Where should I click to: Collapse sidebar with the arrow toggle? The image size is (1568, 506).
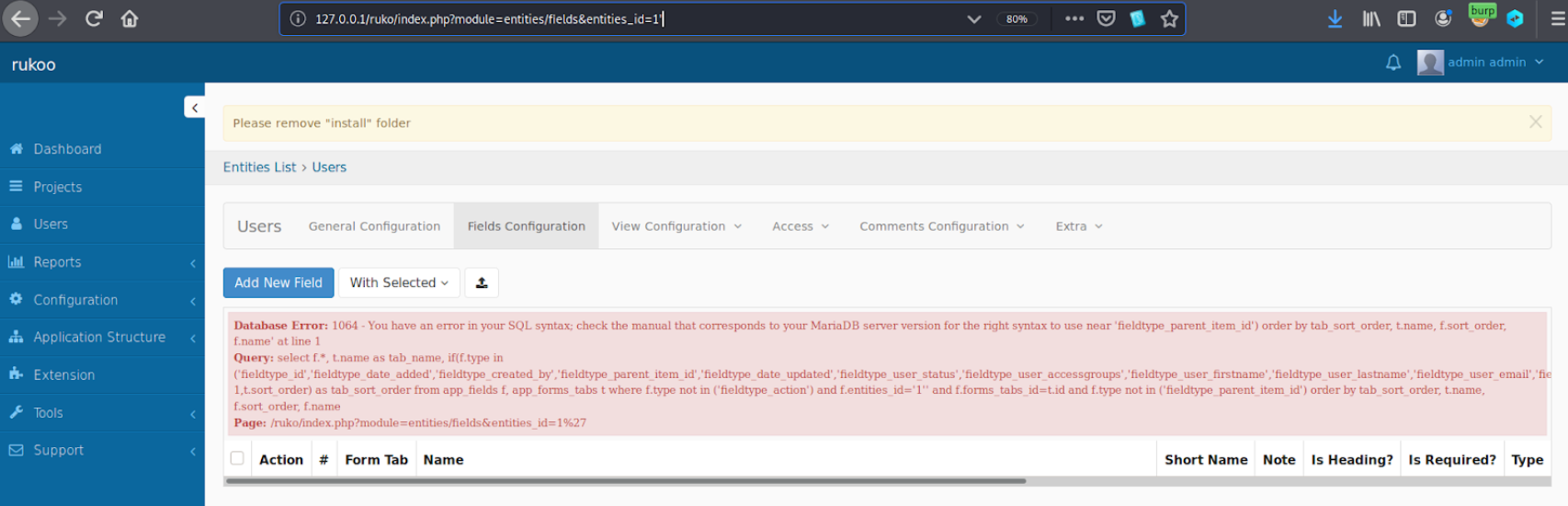point(194,108)
